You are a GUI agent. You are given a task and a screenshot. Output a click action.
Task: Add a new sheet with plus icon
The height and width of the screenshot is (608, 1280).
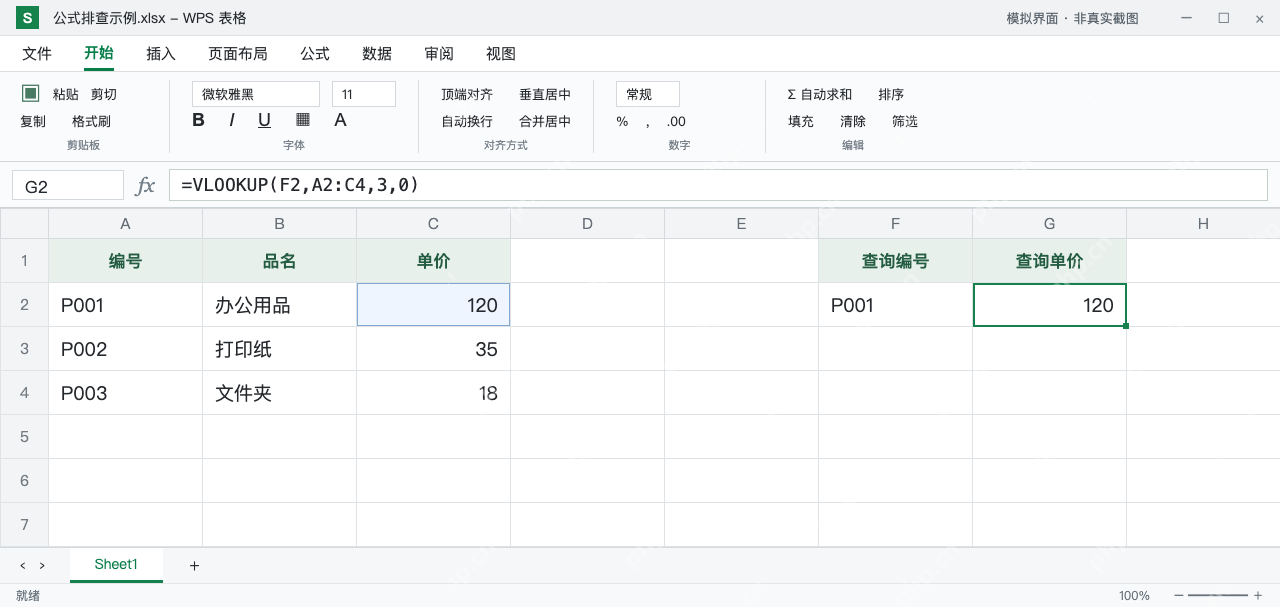(x=194, y=566)
